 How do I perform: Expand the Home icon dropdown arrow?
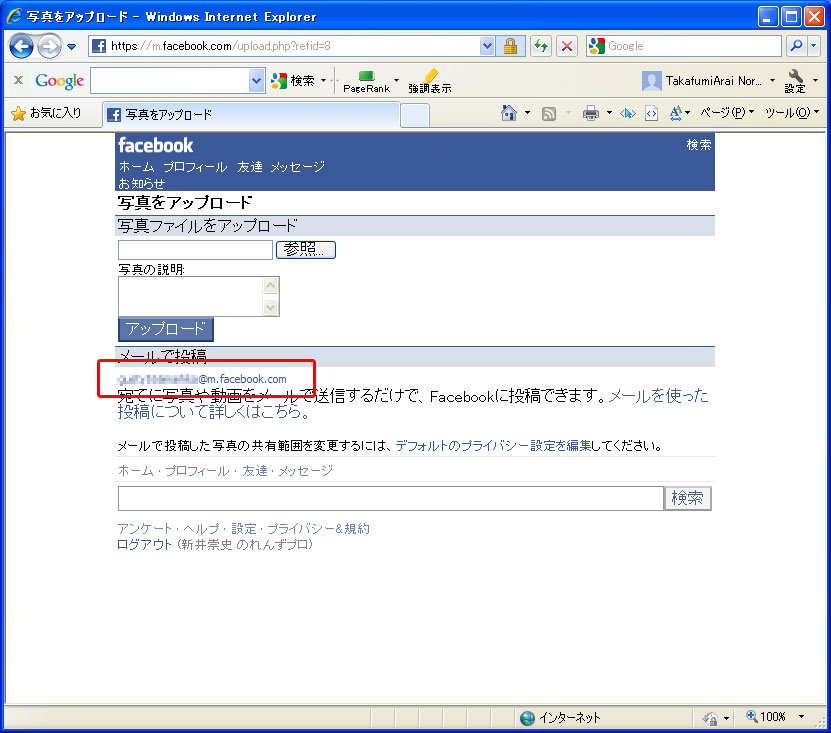pyautogui.click(x=527, y=113)
